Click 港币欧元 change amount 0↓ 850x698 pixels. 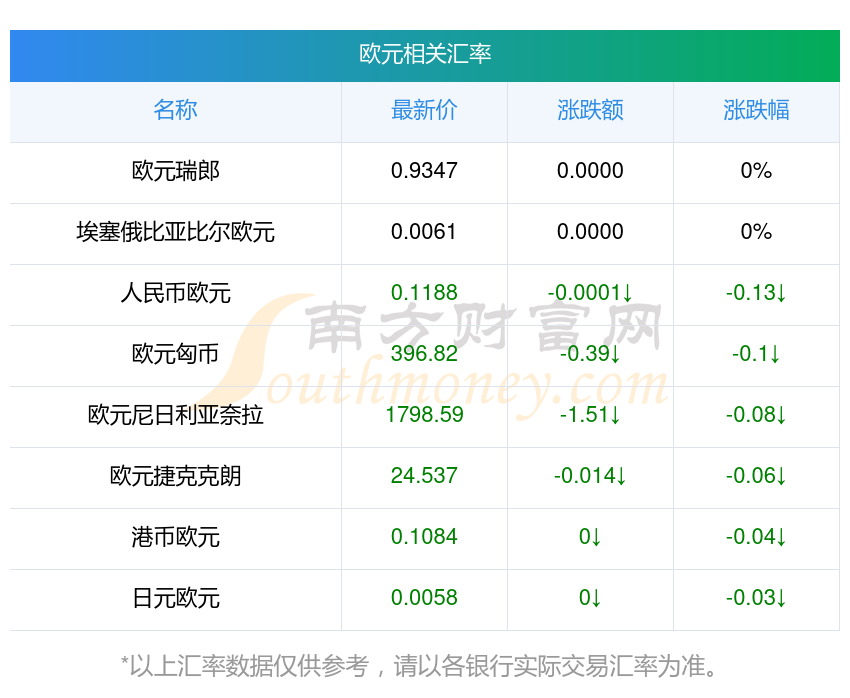[x=590, y=537]
